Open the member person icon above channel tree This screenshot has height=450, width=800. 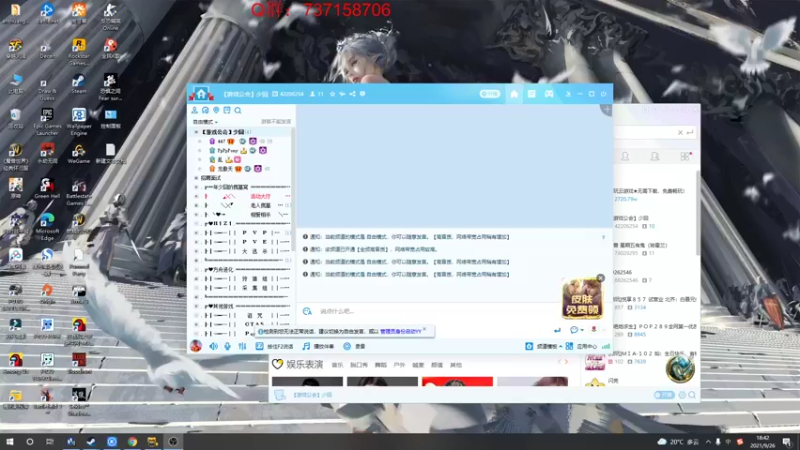point(194,110)
